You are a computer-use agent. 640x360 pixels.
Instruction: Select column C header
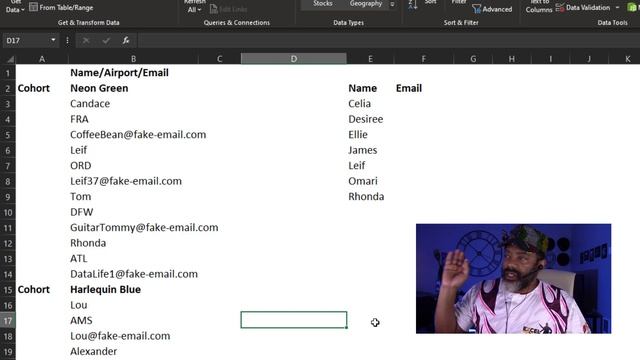(220, 59)
